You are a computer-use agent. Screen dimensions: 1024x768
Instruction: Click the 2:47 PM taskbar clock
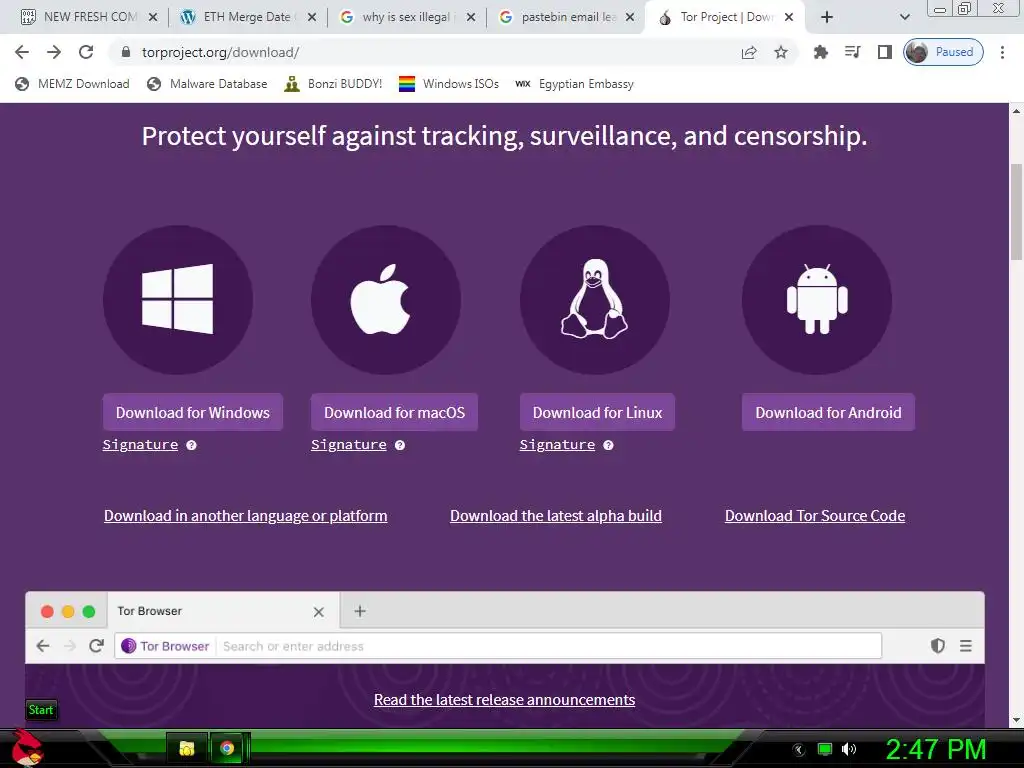pos(935,749)
